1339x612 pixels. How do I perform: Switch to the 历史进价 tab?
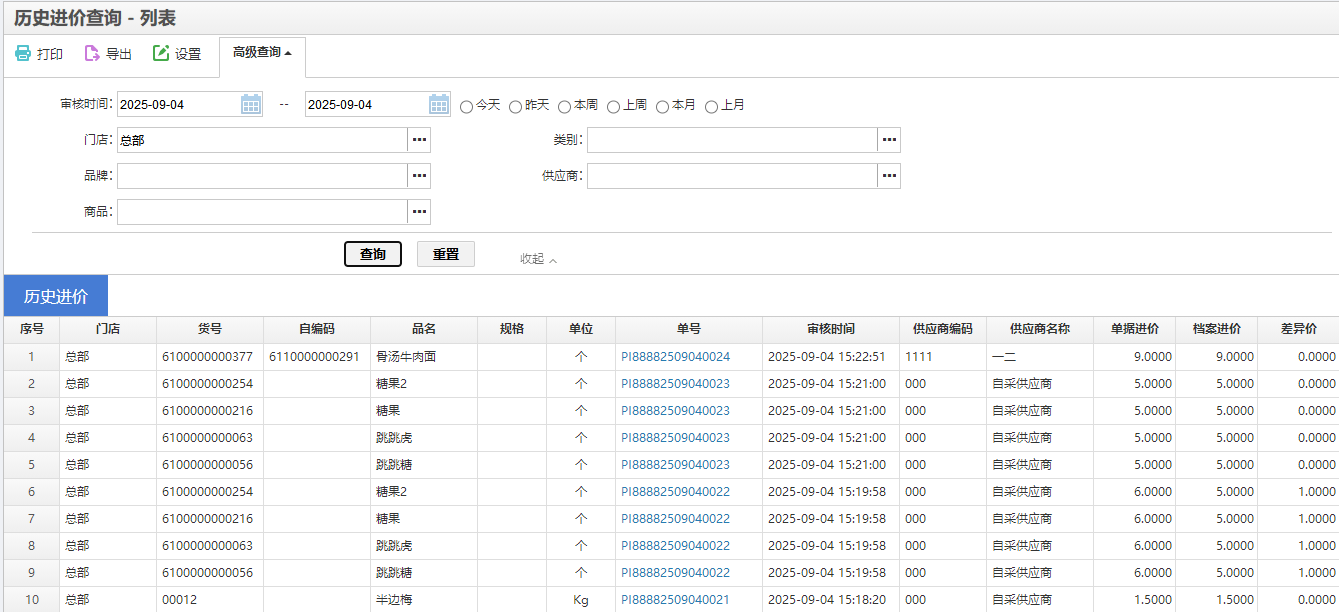[56, 296]
